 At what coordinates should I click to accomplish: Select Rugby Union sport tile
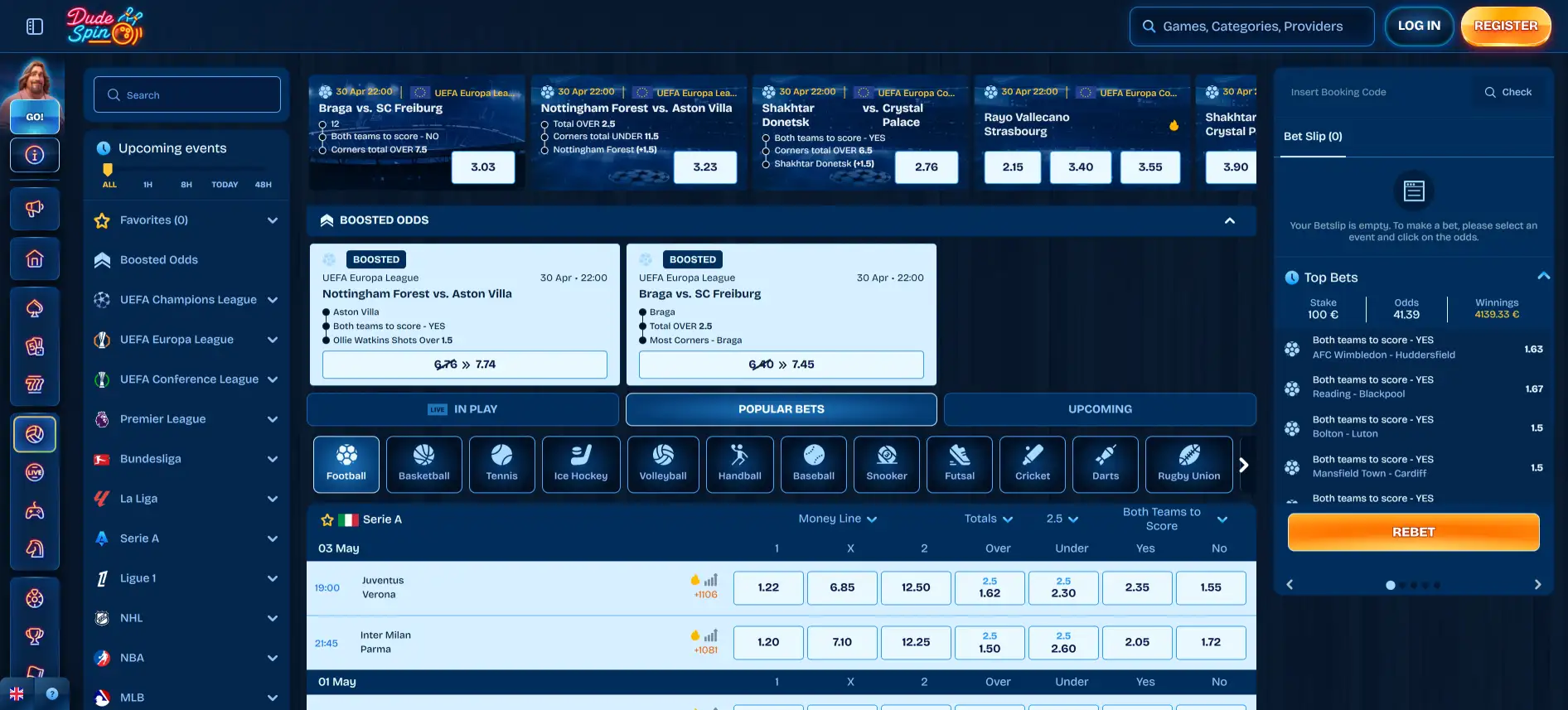click(1189, 465)
